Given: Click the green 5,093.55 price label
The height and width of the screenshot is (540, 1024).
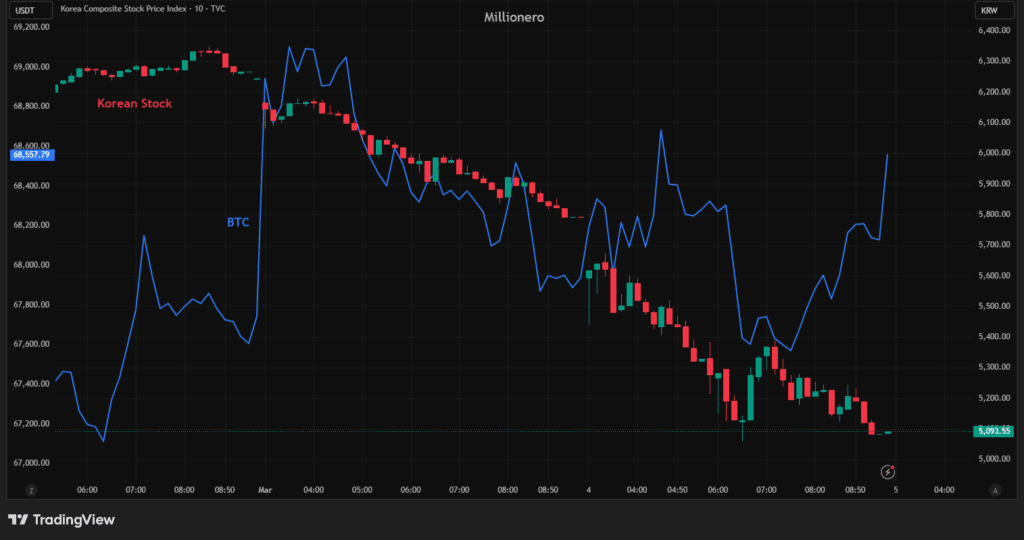Looking at the screenshot, I should pos(992,431).
